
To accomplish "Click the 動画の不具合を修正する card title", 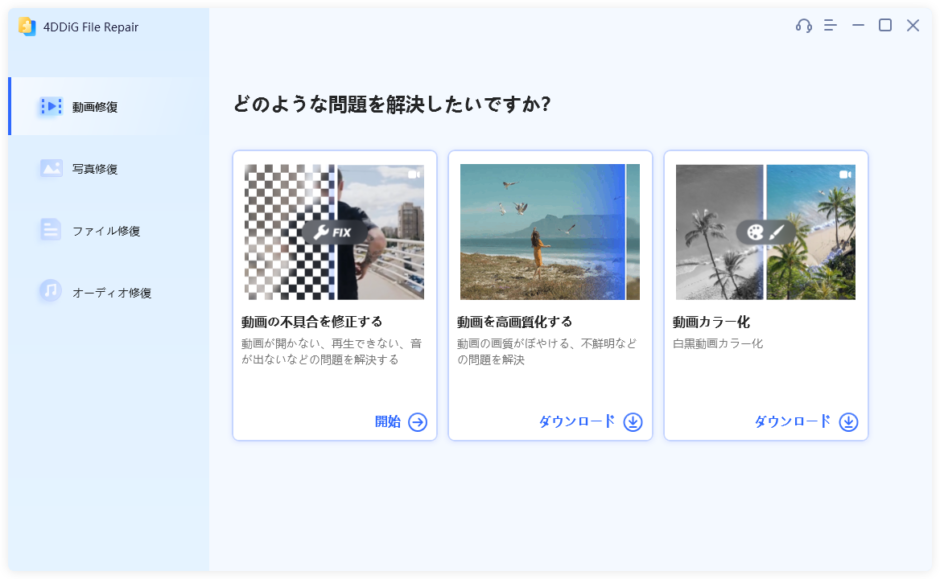I will (312, 322).
